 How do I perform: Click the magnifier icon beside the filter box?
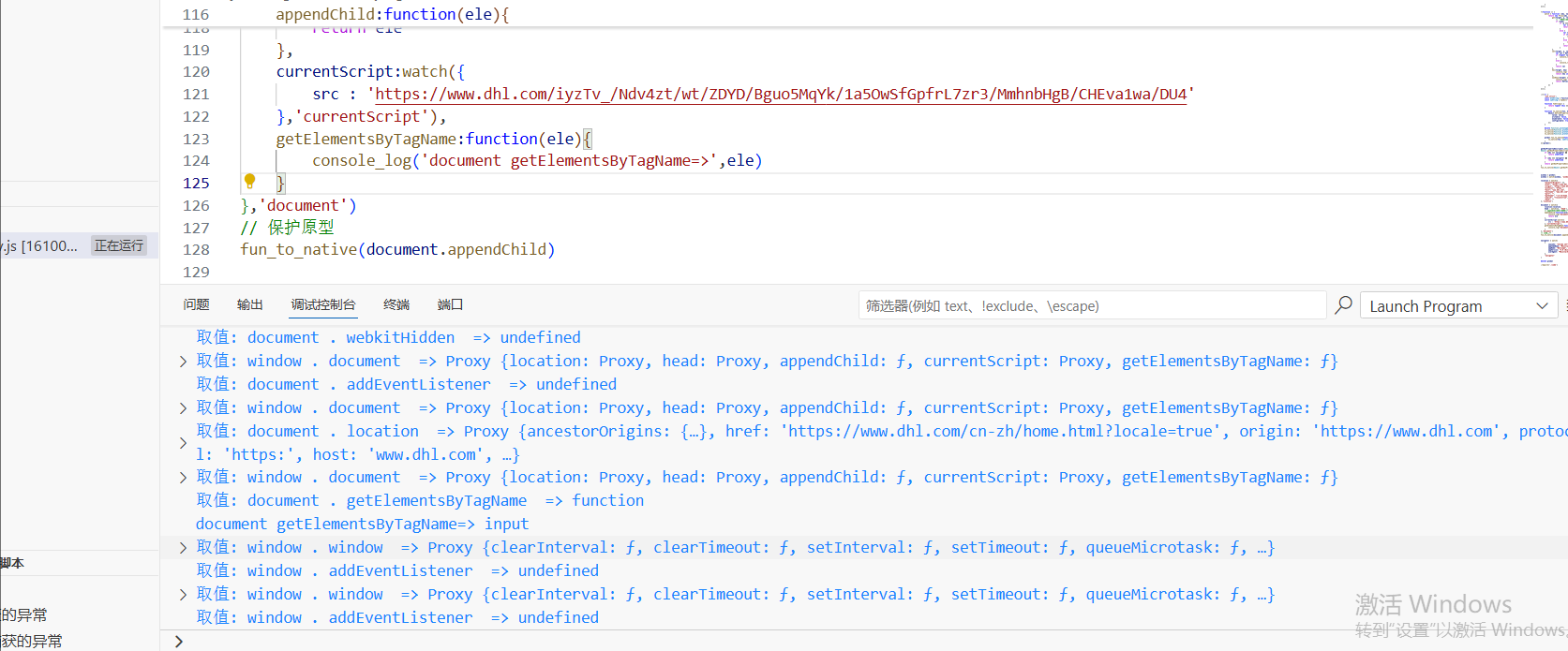click(x=1343, y=305)
